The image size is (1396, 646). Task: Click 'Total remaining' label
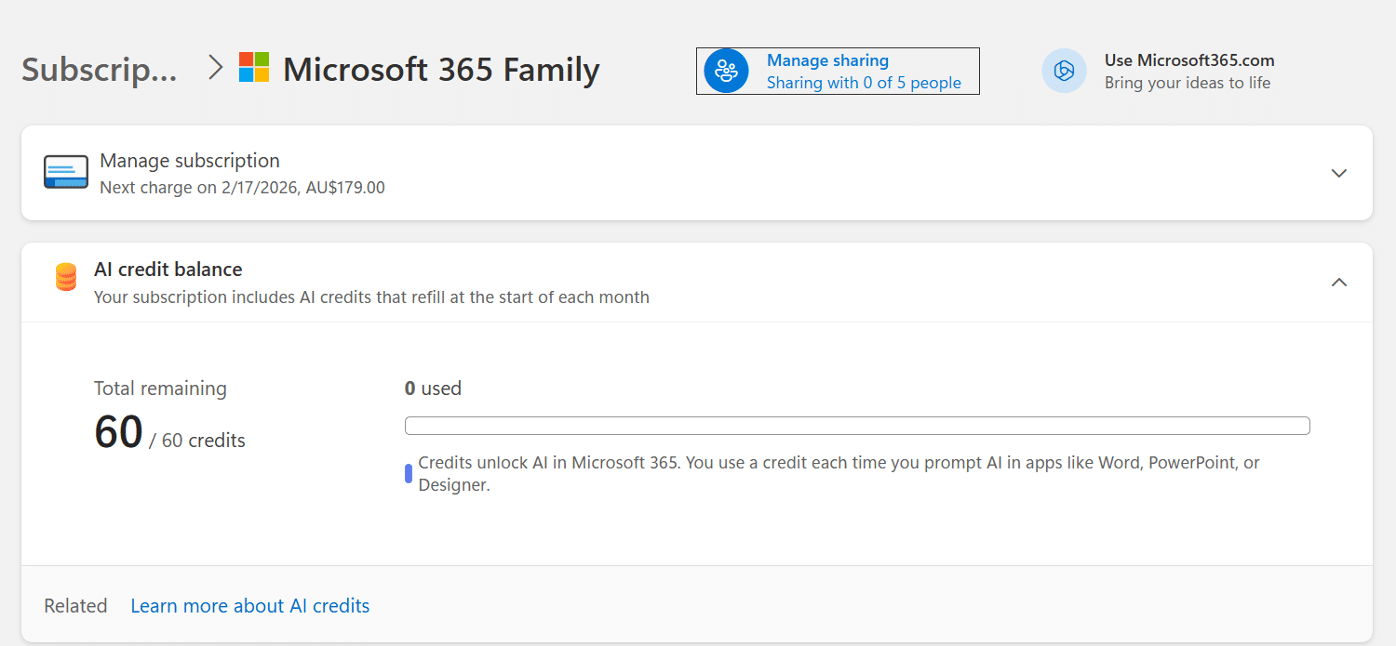pyautogui.click(x=160, y=388)
